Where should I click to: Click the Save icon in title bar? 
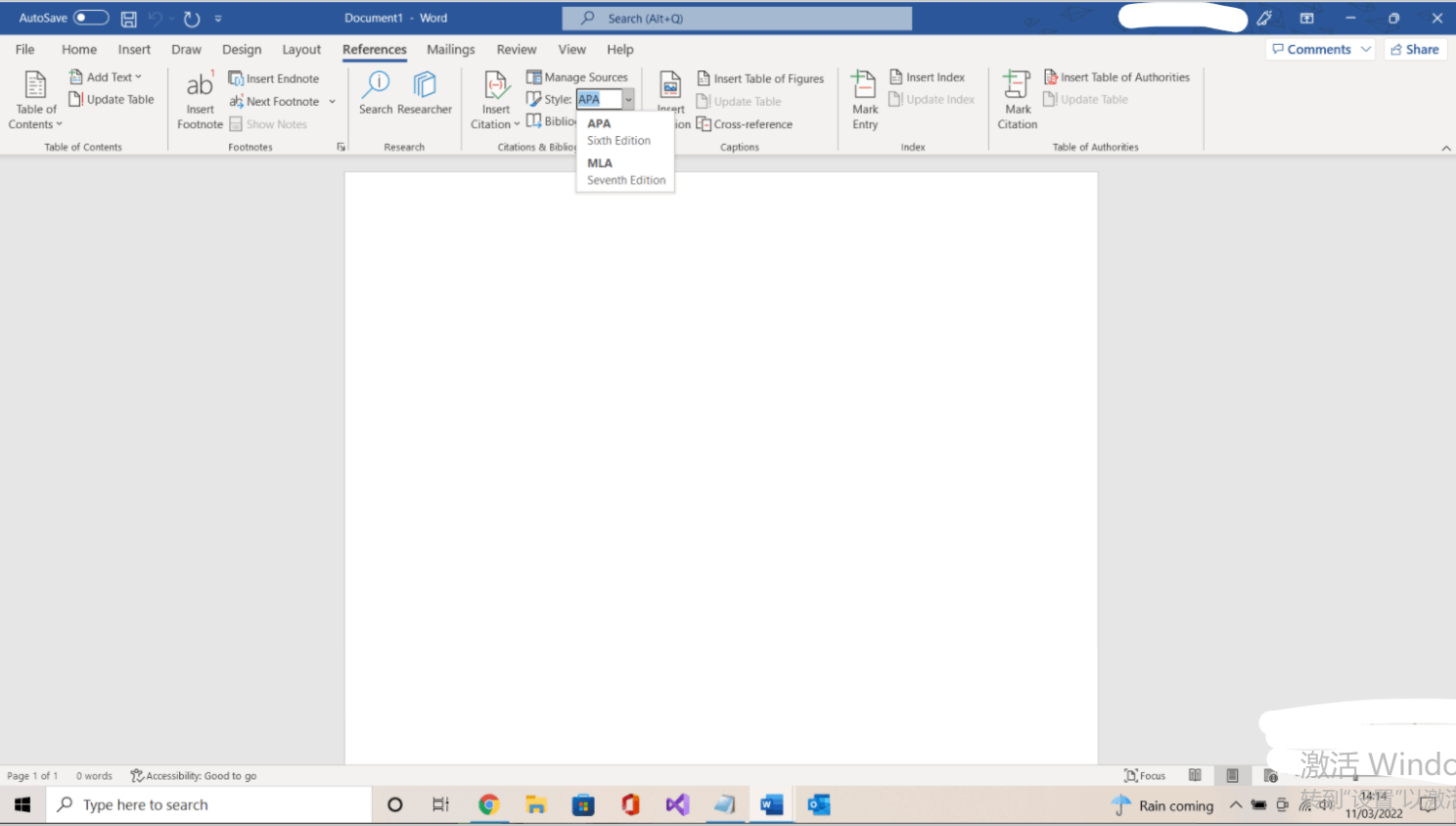pos(128,19)
